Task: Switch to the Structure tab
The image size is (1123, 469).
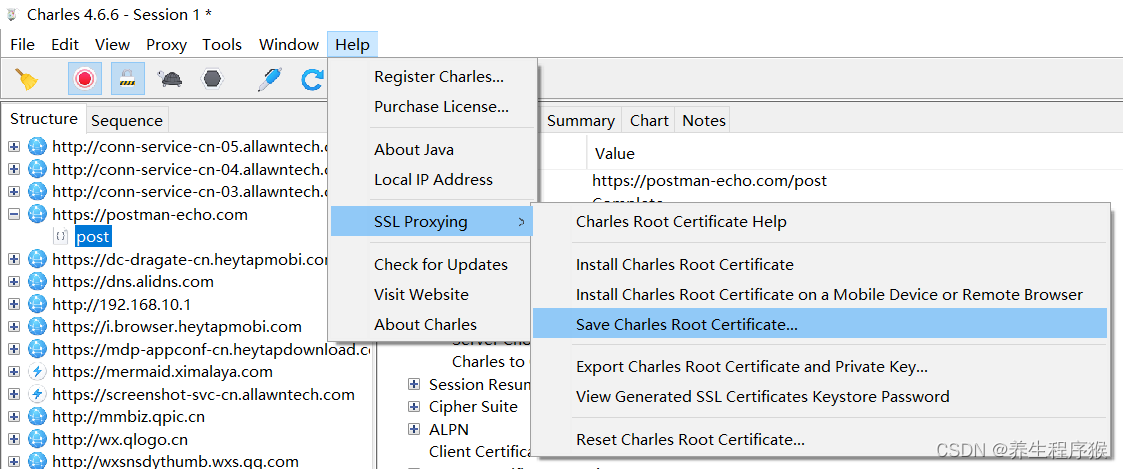Action: click(x=44, y=119)
